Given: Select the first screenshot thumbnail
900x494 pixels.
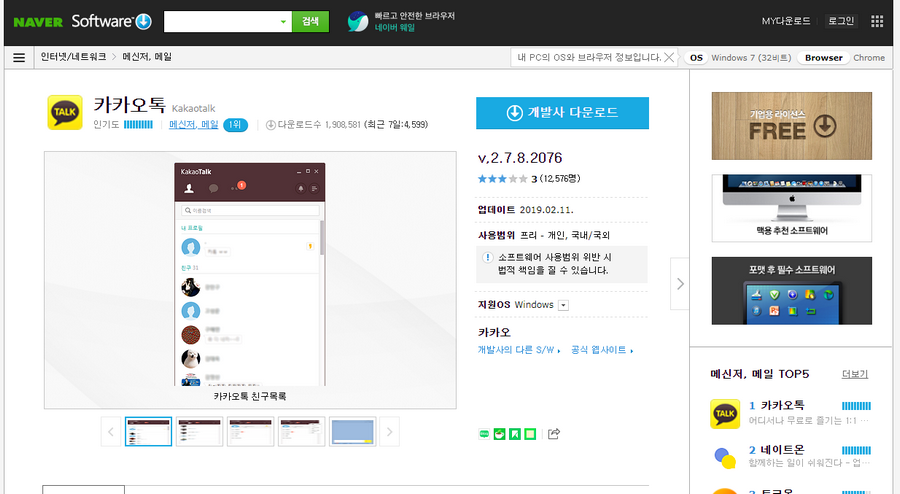Looking at the screenshot, I should click(148, 431).
